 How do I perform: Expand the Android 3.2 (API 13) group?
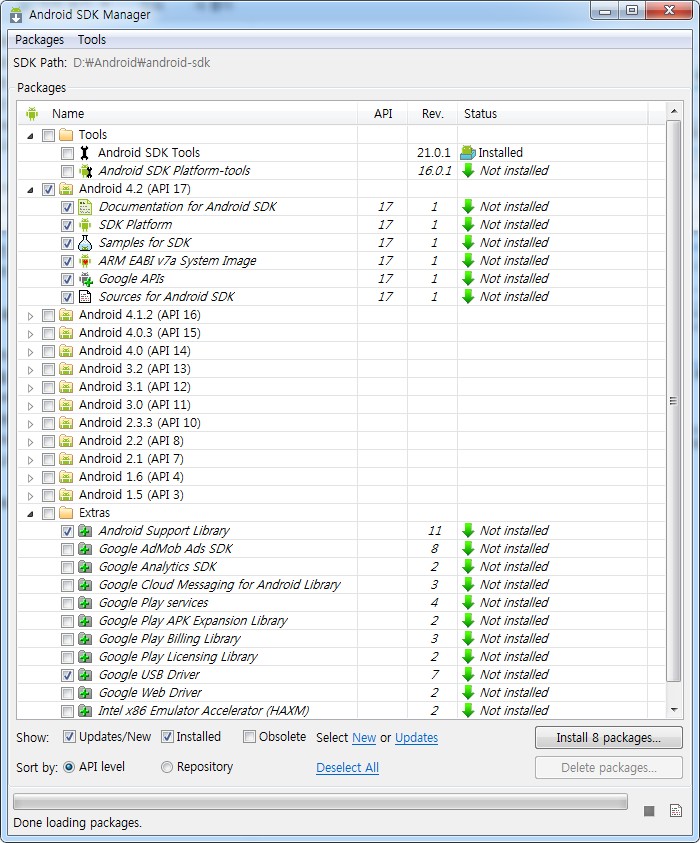pos(31,370)
